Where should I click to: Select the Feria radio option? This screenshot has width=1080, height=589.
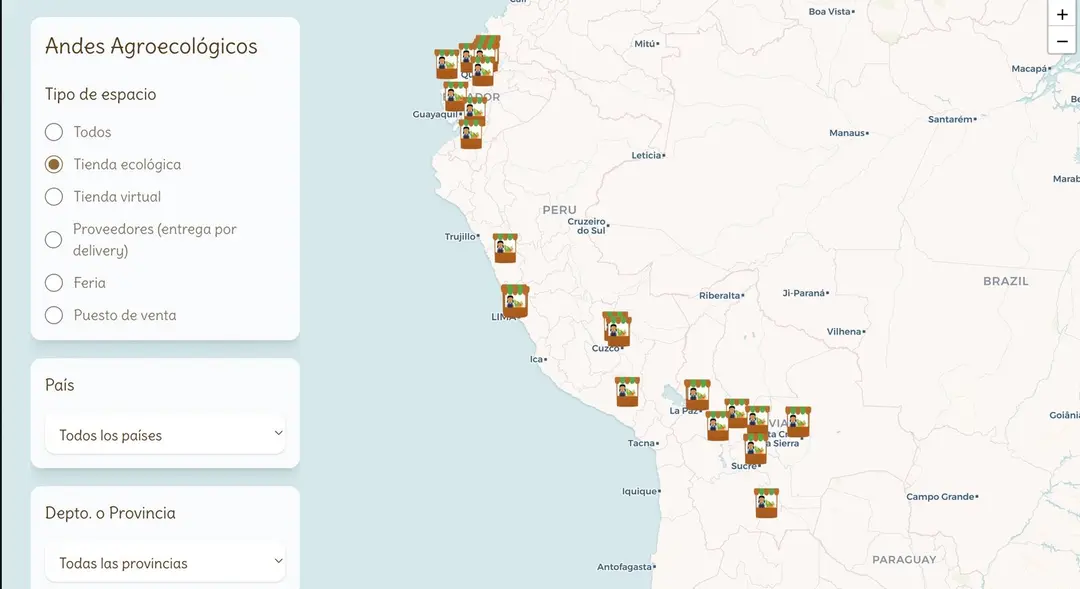(x=54, y=282)
